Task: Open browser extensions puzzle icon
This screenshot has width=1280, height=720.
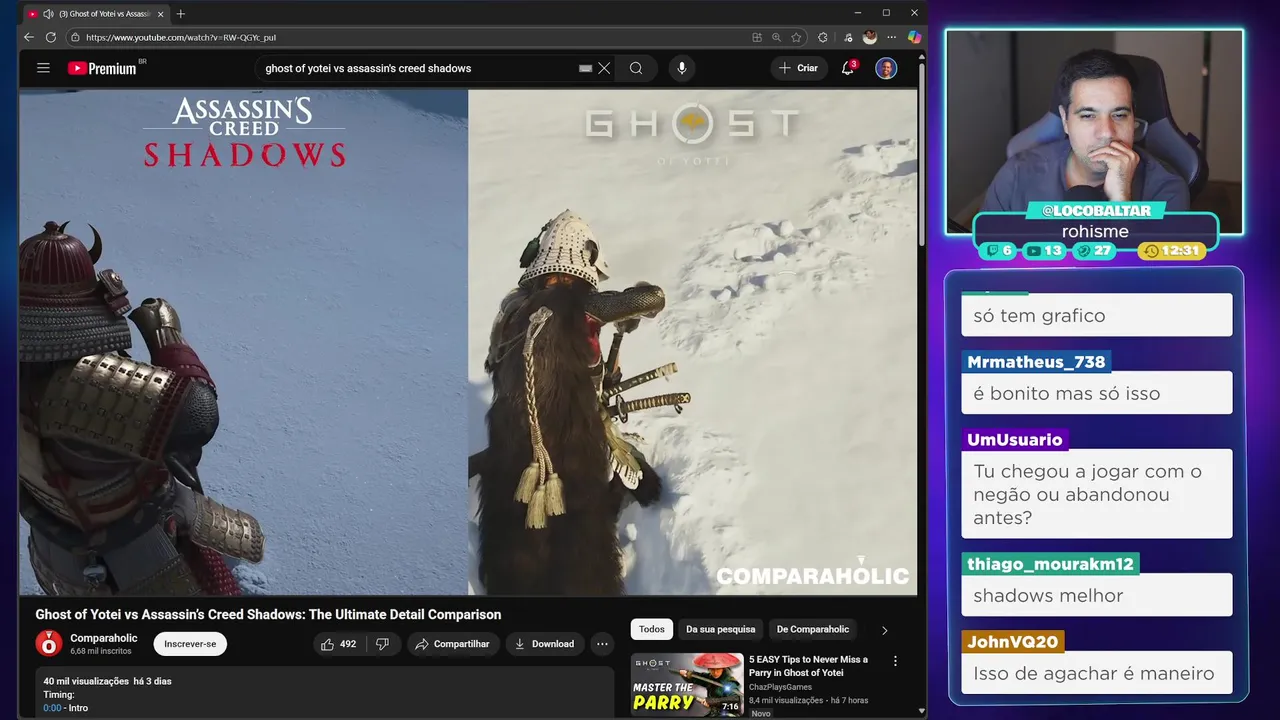Action: 823,37
